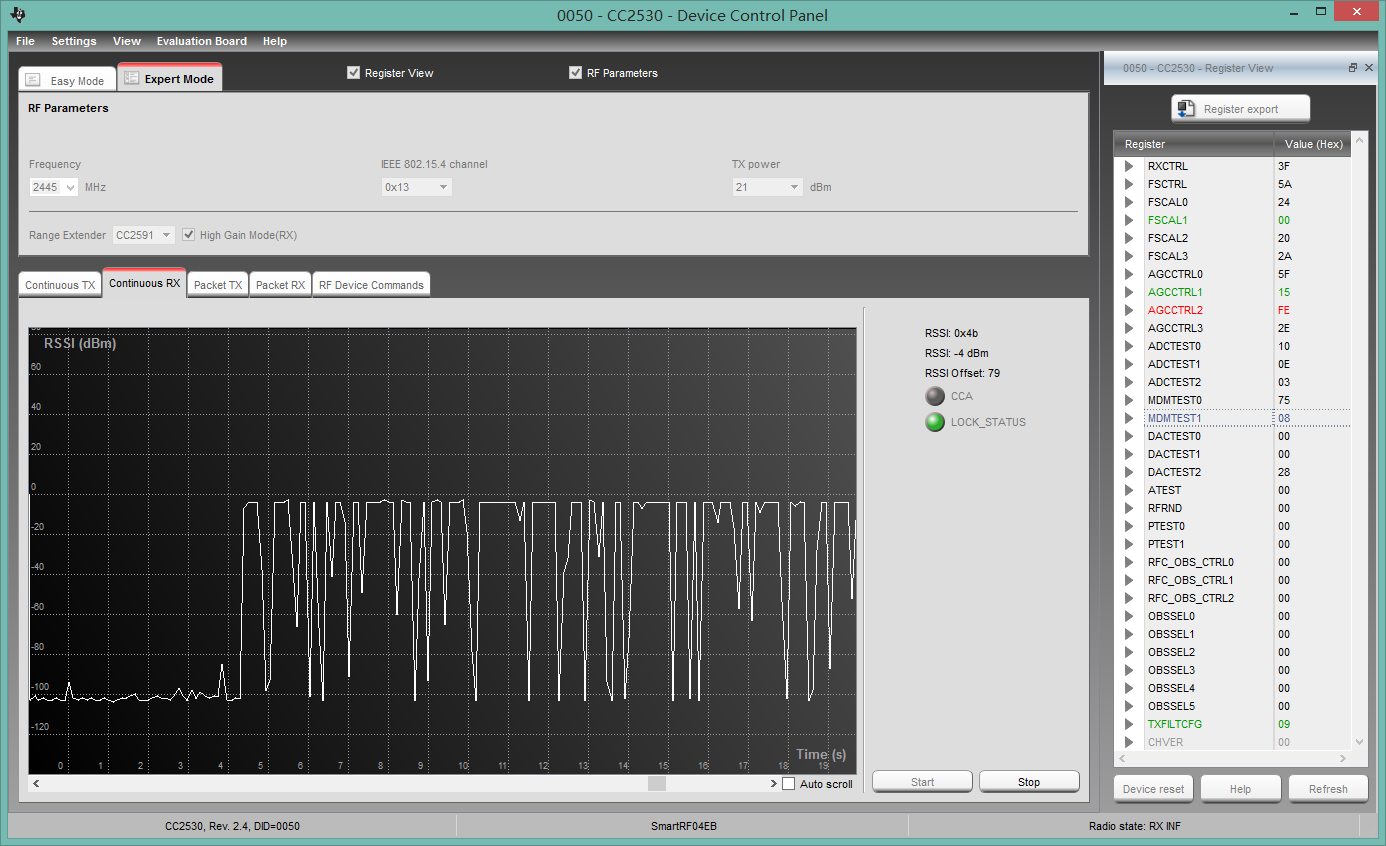Click the SmartRF04EB status bar entry
This screenshot has height=846, width=1386.
(683, 826)
